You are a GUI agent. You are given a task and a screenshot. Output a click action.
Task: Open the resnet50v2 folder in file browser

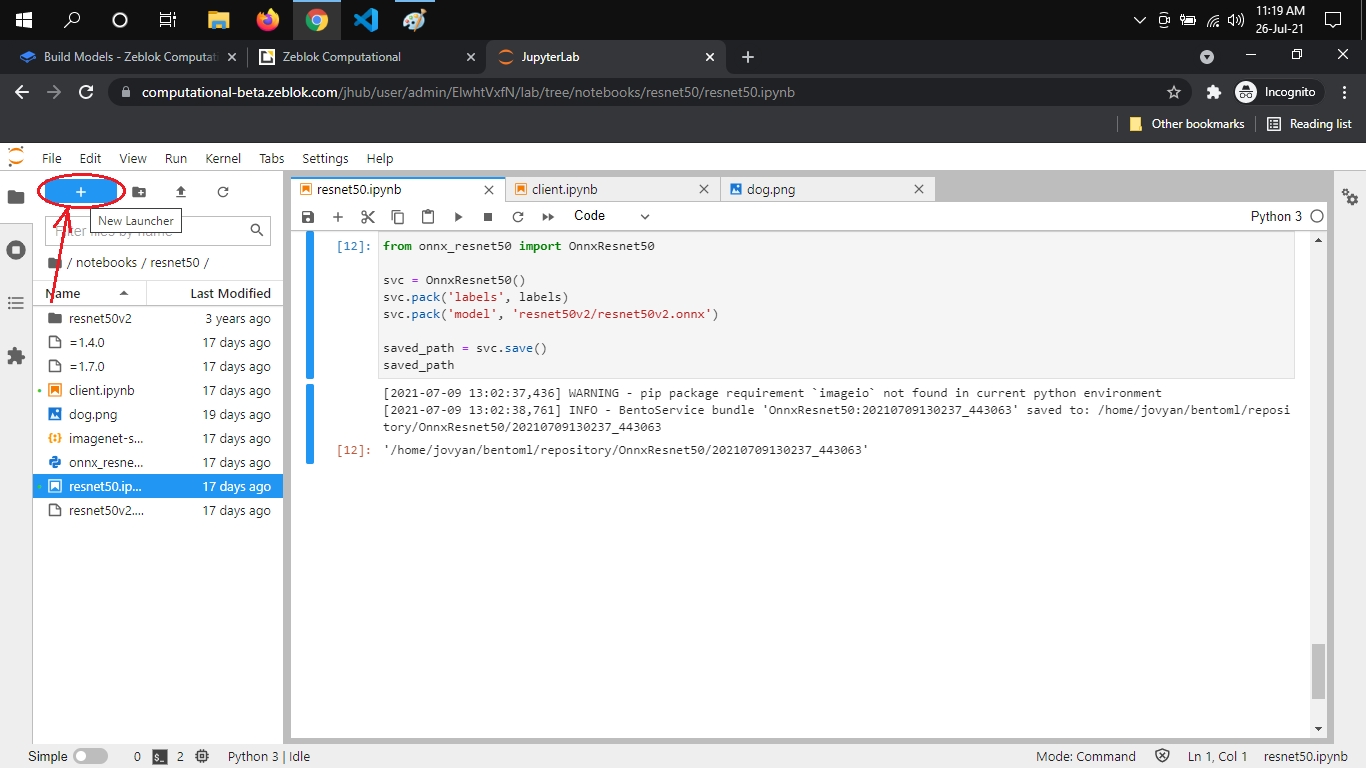(100, 319)
